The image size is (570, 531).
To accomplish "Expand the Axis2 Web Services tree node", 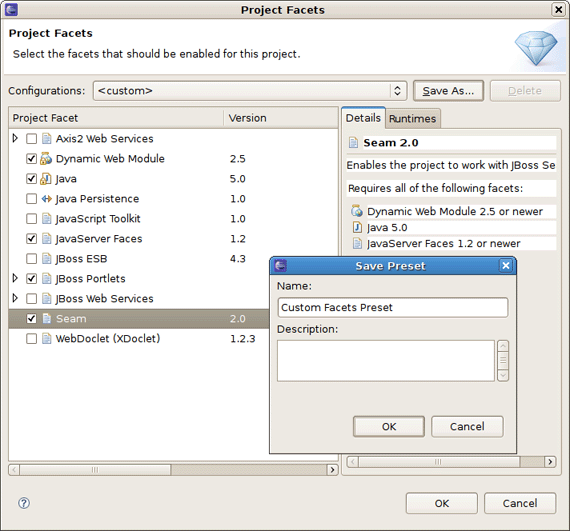I will 15,138.
